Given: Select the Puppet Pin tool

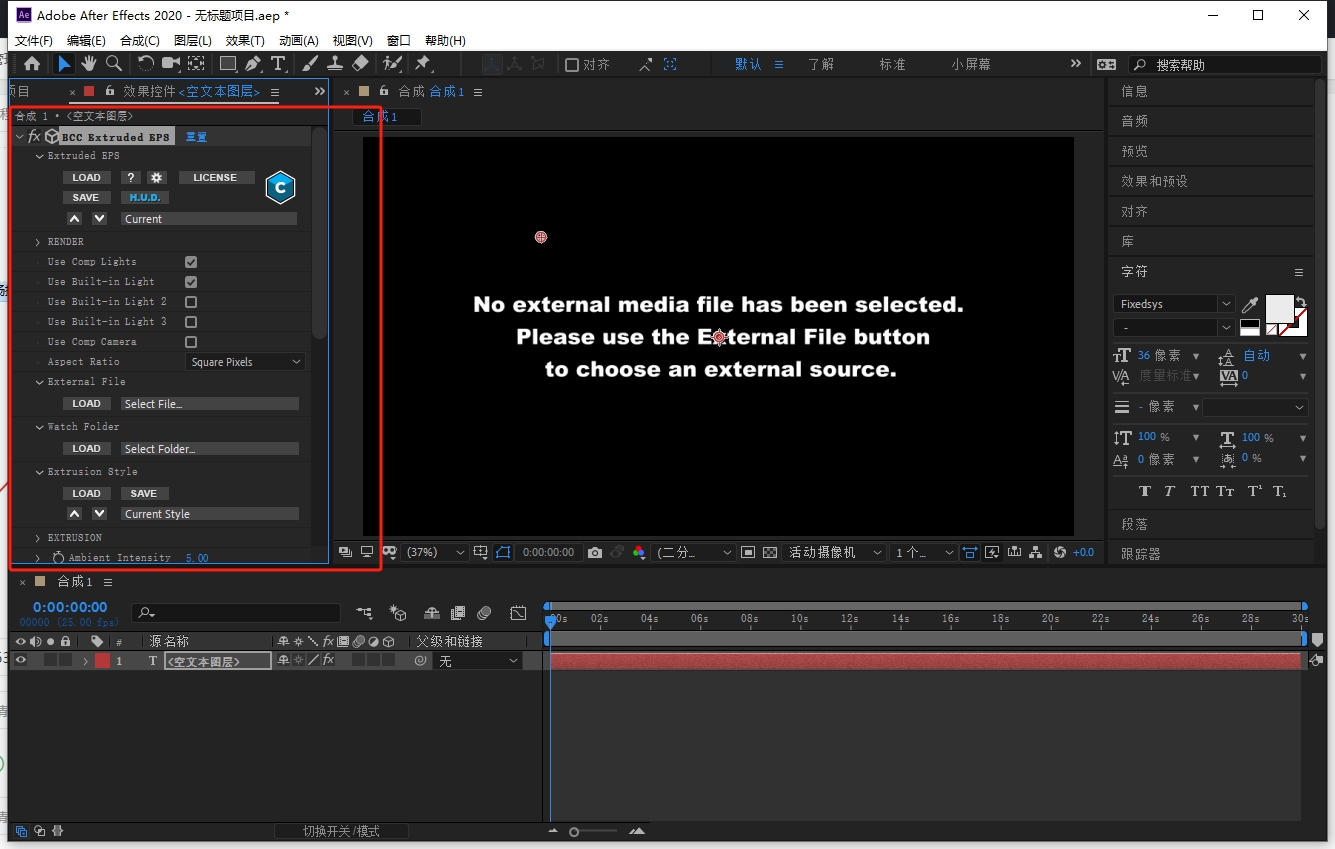Looking at the screenshot, I should coord(422,63).
